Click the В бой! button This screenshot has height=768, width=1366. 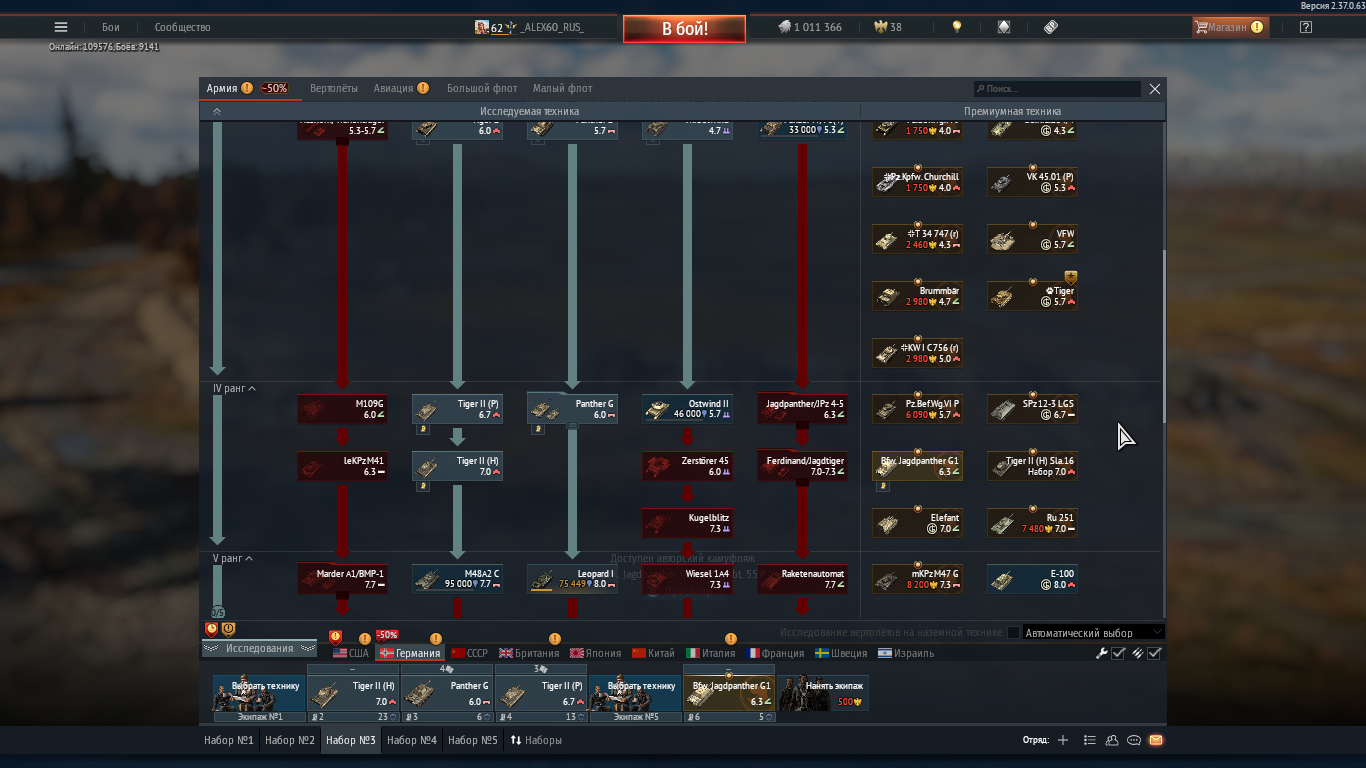point(684,29)
